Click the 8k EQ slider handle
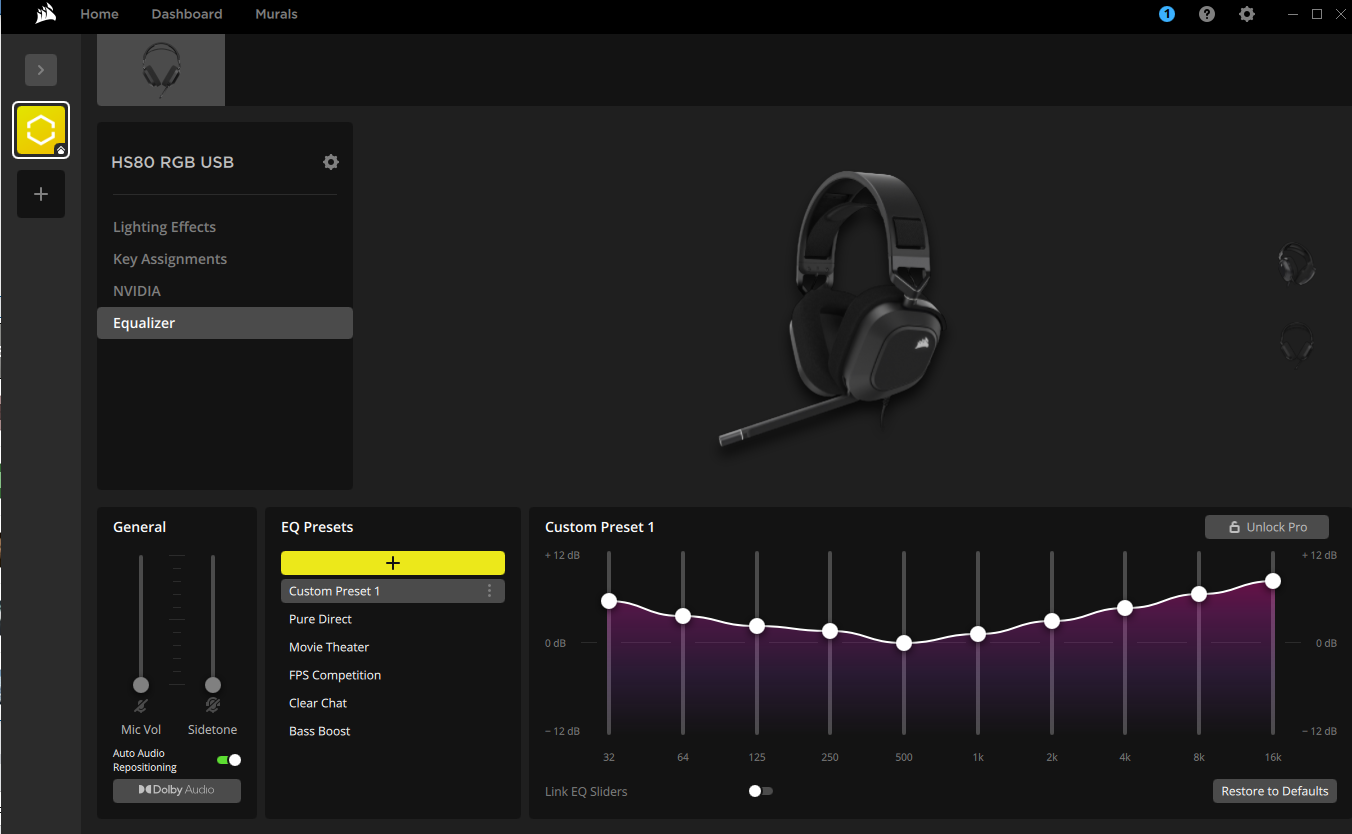 pos(1199,594)
